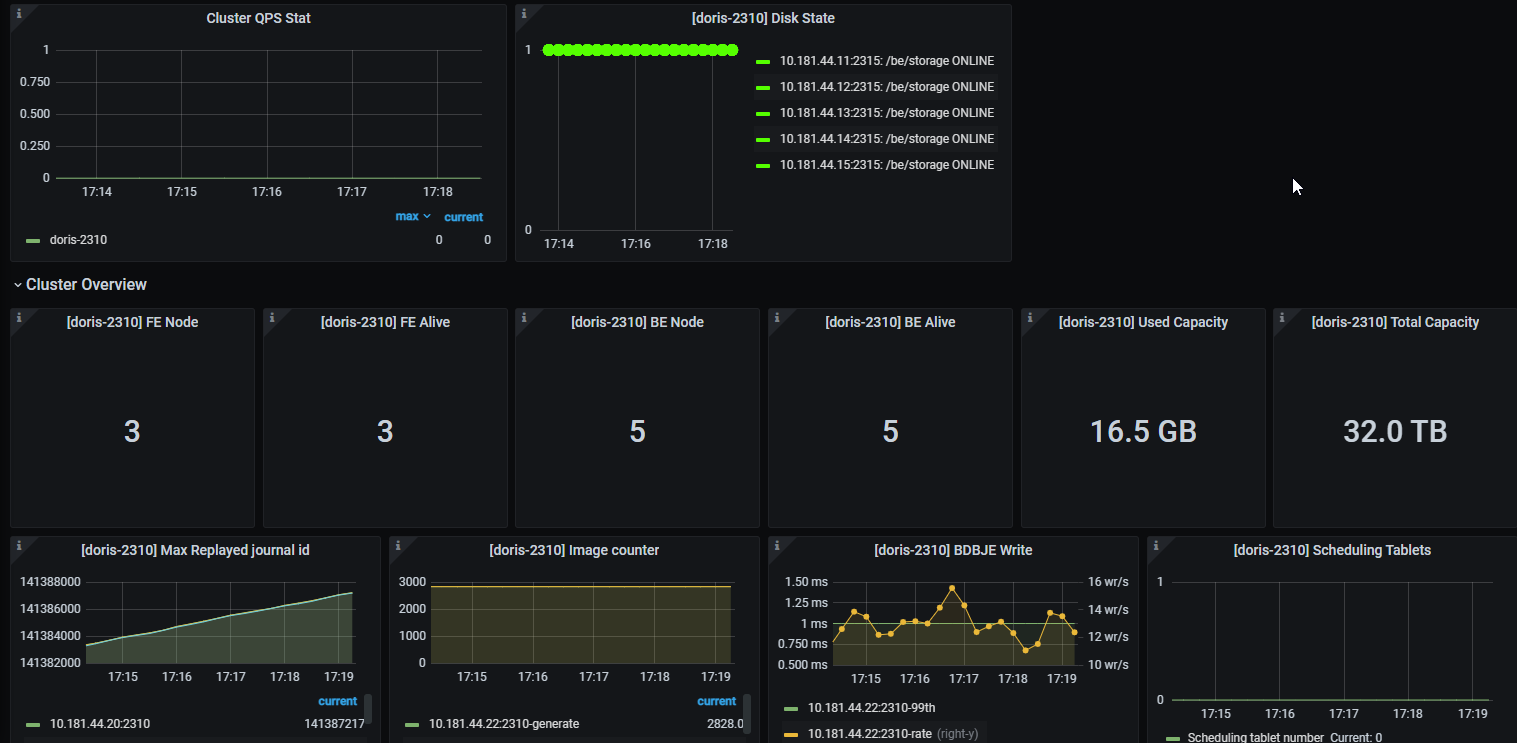Open info tooltip icon on Cluster QPS Stat panel

tap(19, 13)
